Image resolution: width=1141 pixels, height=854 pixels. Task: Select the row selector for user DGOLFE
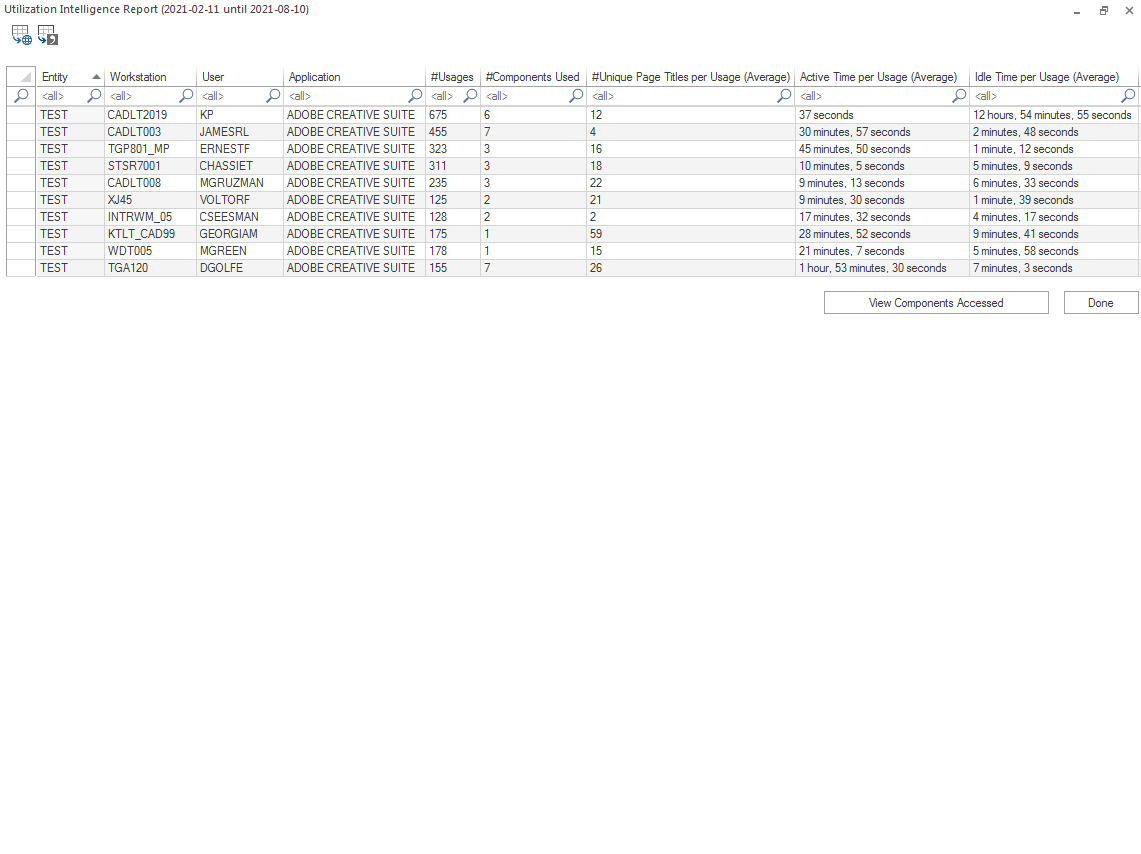[21, 268]
